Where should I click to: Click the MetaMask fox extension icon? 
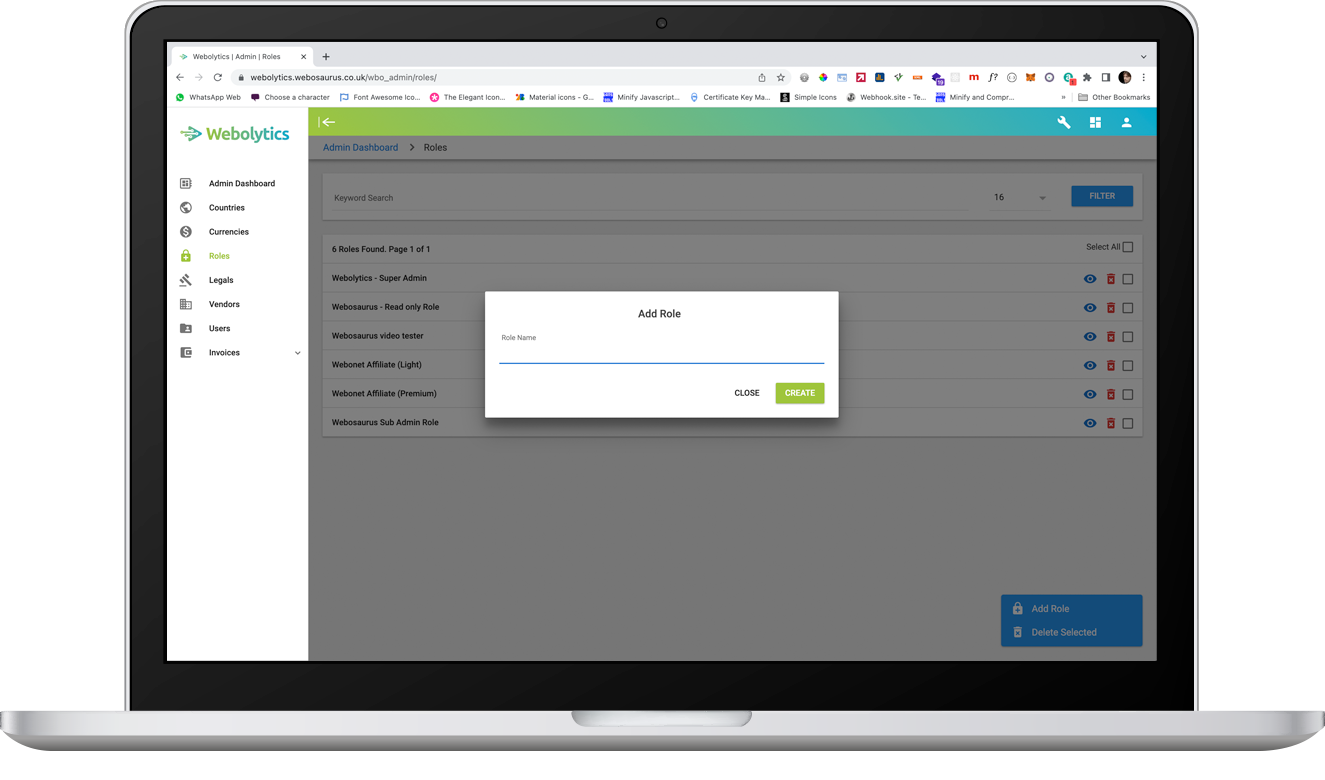(1030, 77)
